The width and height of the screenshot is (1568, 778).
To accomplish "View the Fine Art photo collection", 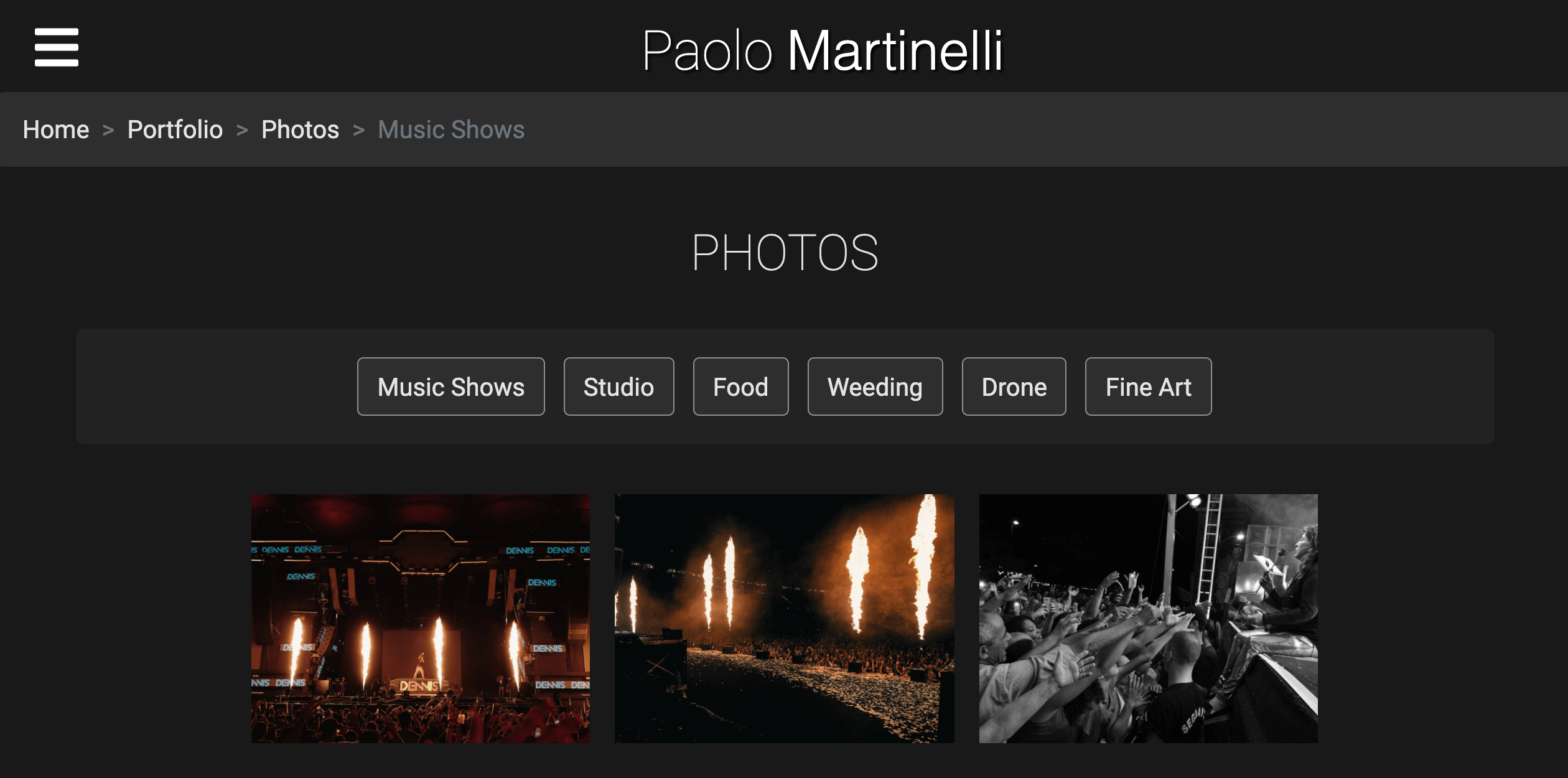I will (x=1148, y=386).
